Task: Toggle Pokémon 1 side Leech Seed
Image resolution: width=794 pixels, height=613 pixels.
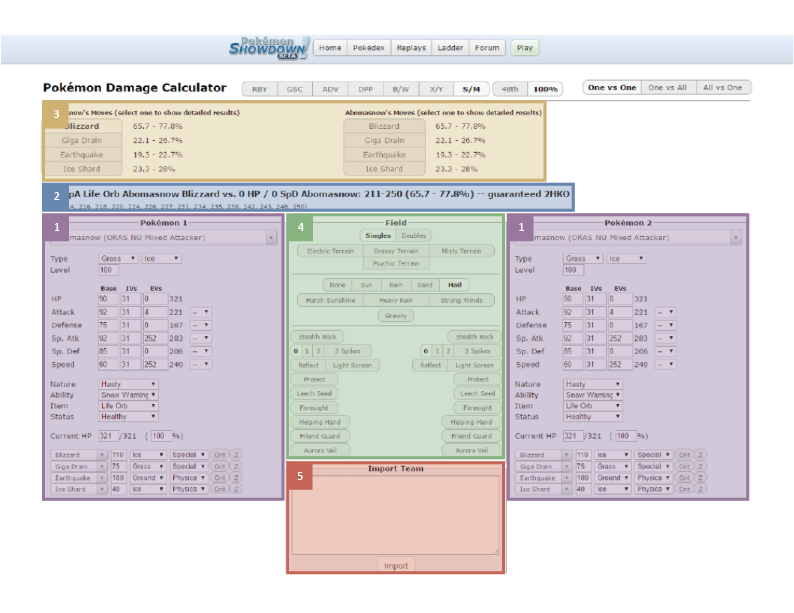Action: click(314, 393)
